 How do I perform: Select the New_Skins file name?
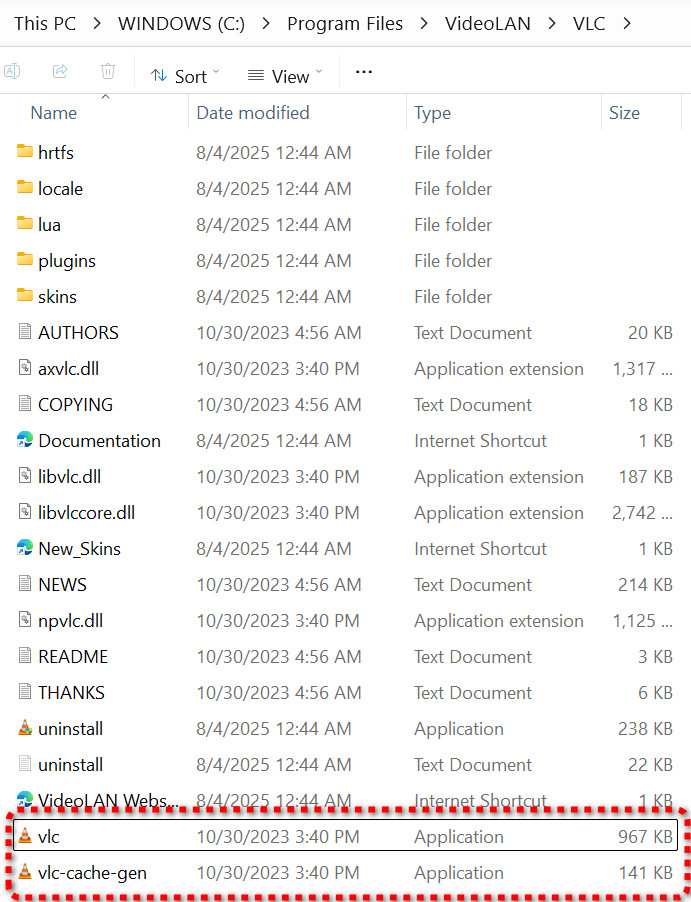[x=79, y=549]
